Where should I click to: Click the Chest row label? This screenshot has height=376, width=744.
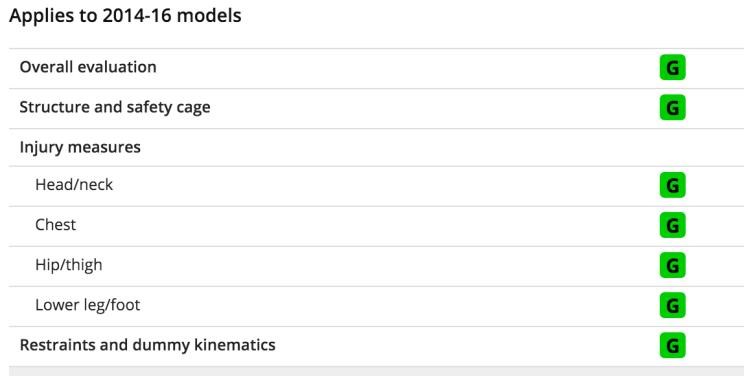(x=56, y=225)
